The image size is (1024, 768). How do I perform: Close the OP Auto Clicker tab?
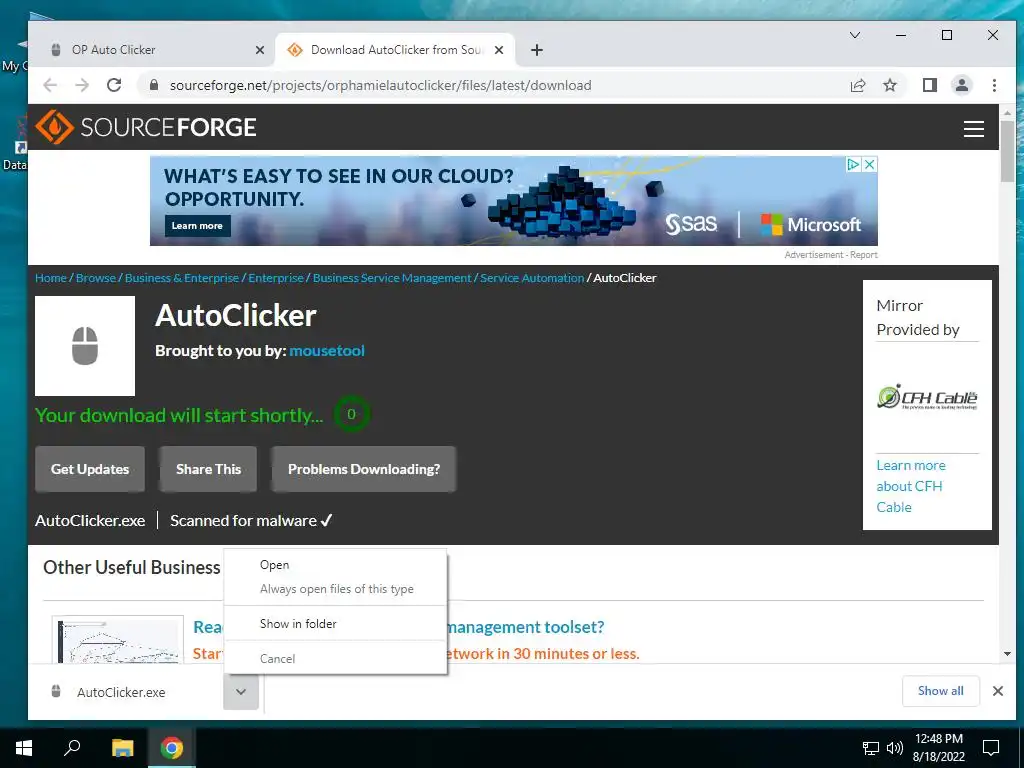260,50
